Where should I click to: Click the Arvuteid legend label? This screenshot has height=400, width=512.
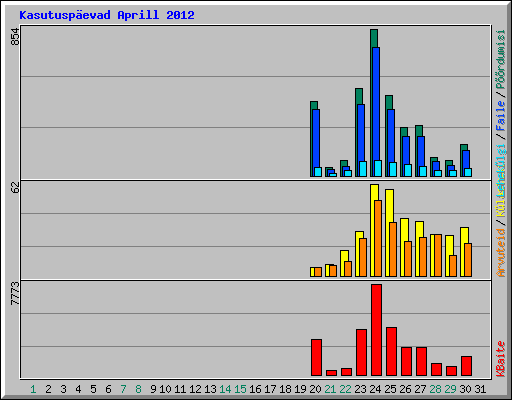(501, 253)
